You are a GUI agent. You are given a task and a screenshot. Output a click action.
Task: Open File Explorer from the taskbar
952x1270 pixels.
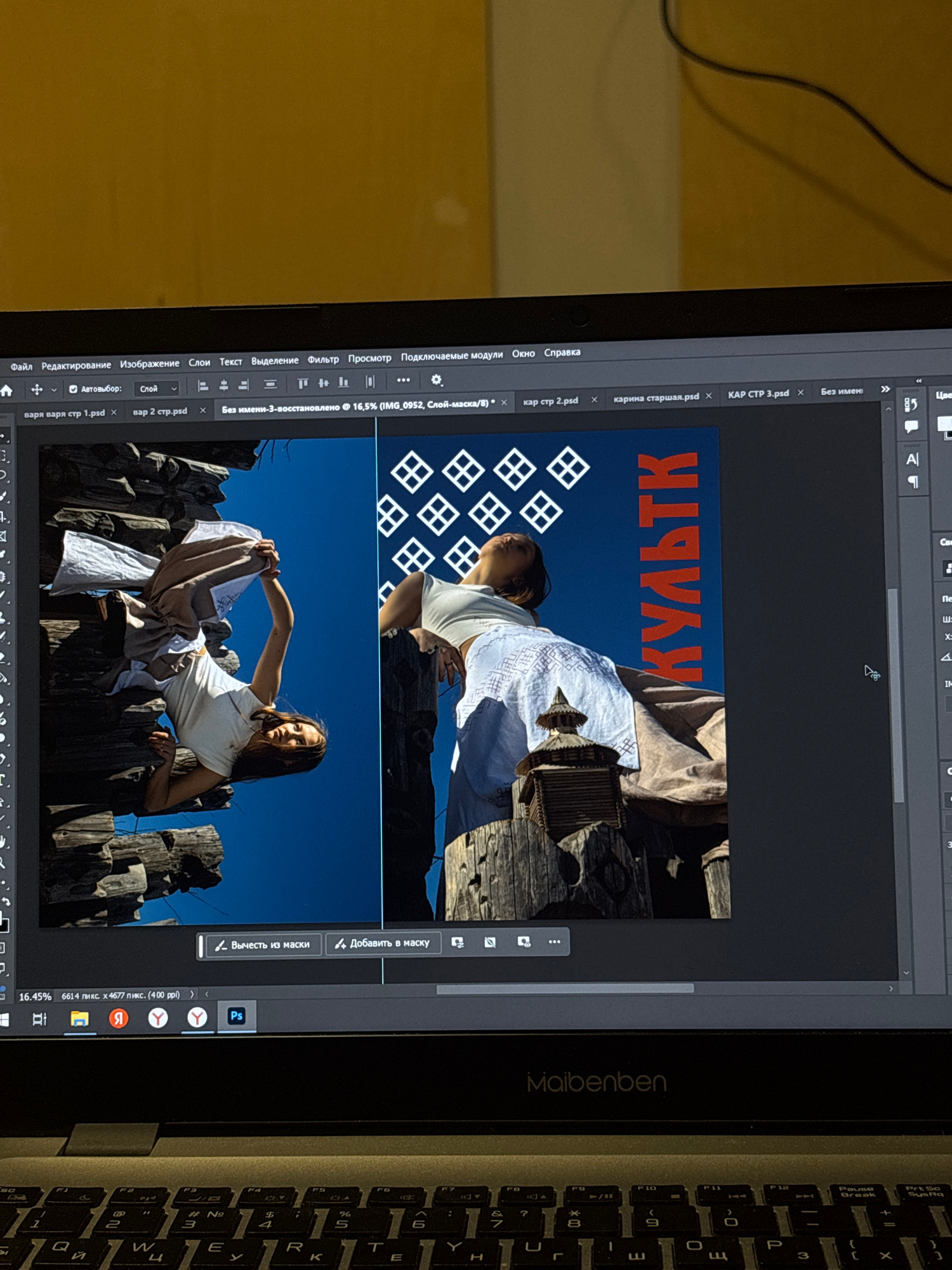79,1019
